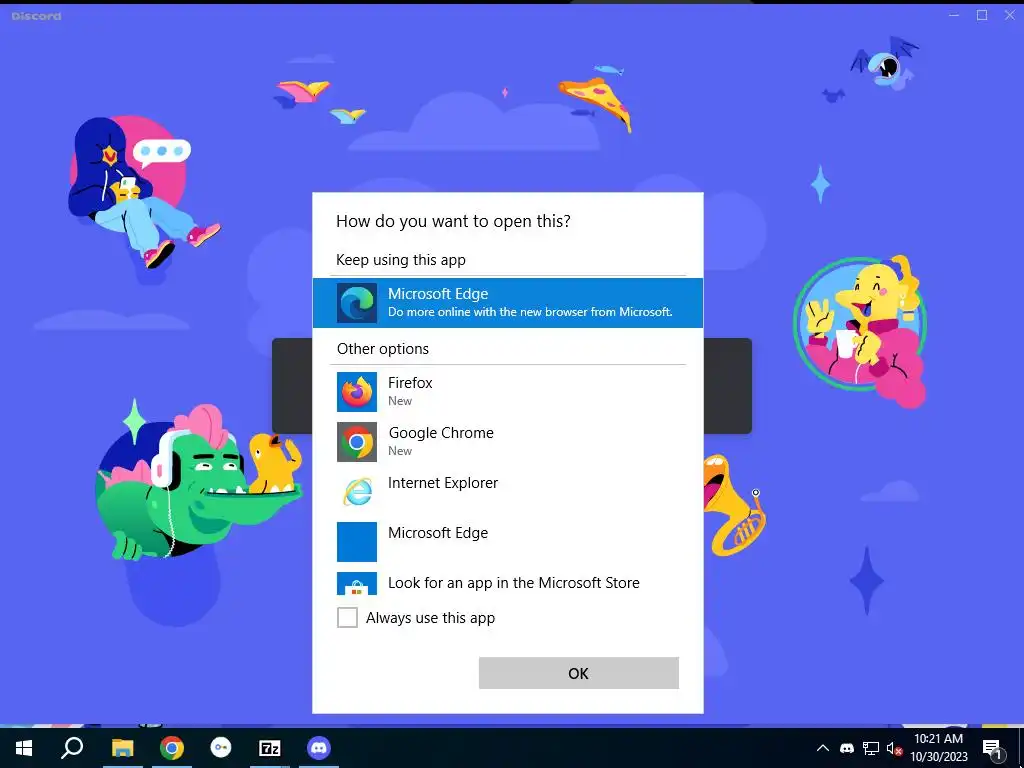This screenshot has height=768, width=1024.
Task: Choose the legacy Microsoft Edge entry
Action: click(x=507, y=541)
